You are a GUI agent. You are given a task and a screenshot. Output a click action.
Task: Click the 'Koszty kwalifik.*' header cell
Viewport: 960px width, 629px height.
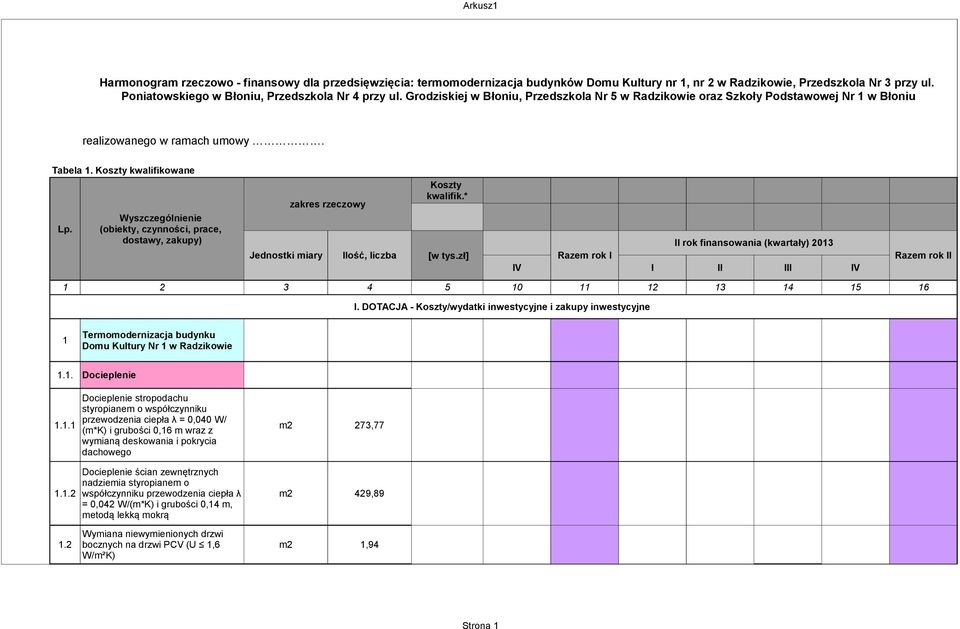[446, 190]
